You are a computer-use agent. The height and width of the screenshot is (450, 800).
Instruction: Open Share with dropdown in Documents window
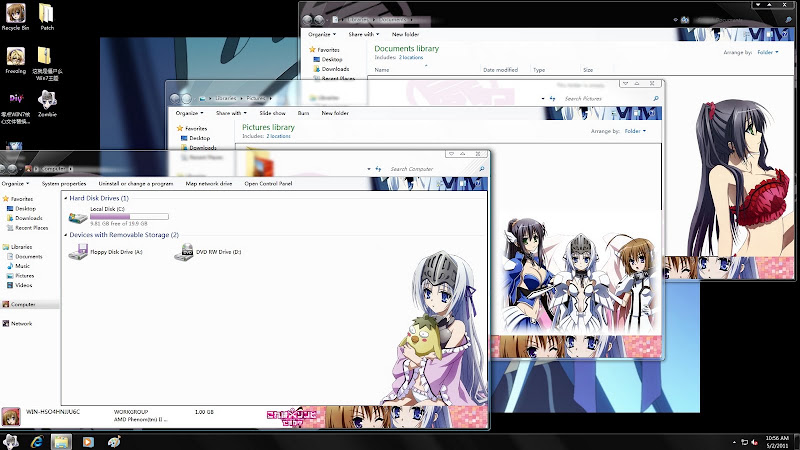(364, 34)
